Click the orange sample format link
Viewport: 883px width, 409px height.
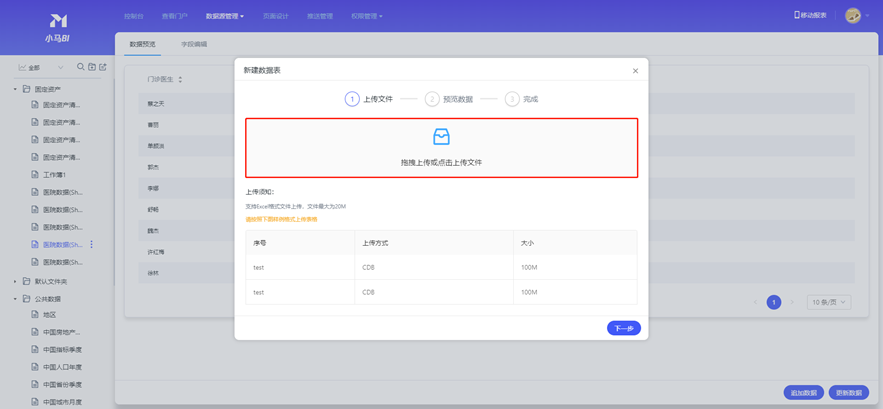click(281, 219)
